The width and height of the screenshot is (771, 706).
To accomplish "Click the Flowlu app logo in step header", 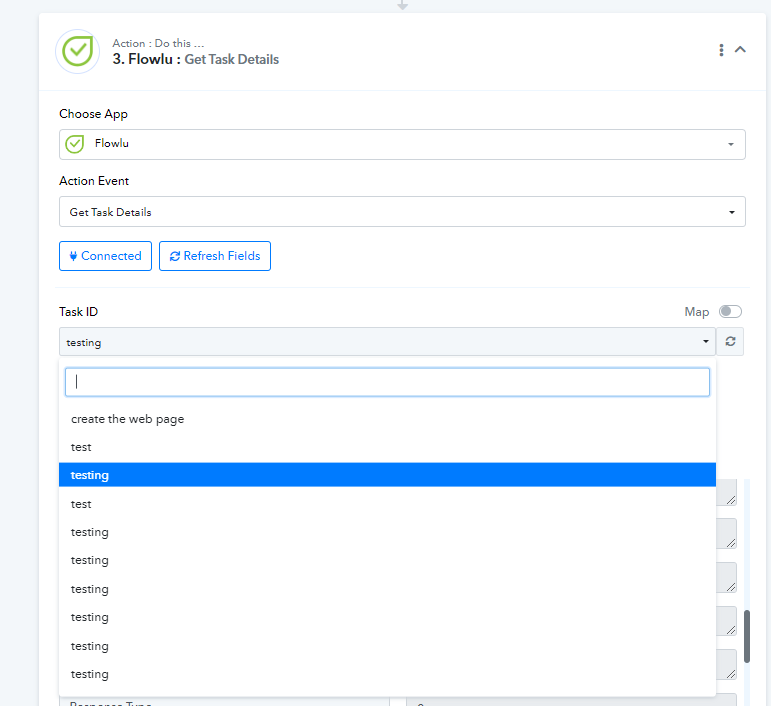I will tap(78, 52).
